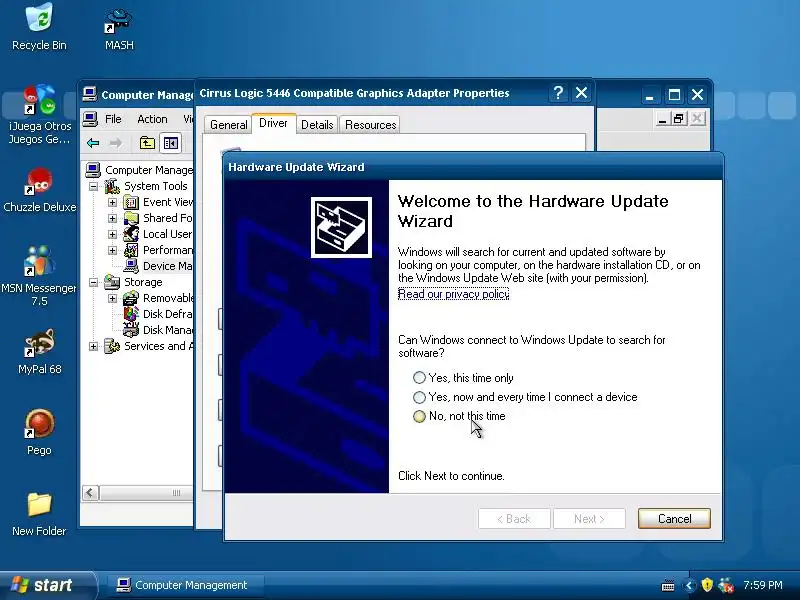
Task: Open the Windows start menu
Action: pyautogui.click(x=47, y=585)
